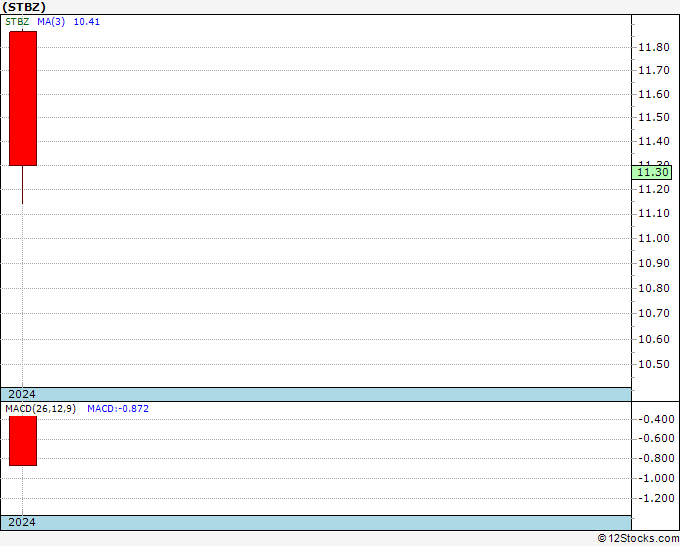Click the 10.70 price axis label
The width and height of the screenshot is (680, 546).
tap(654, 313)
